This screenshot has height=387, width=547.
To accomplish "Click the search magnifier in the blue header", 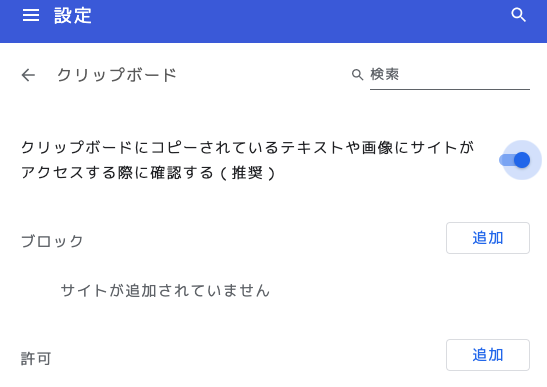I will pos(518,15).
